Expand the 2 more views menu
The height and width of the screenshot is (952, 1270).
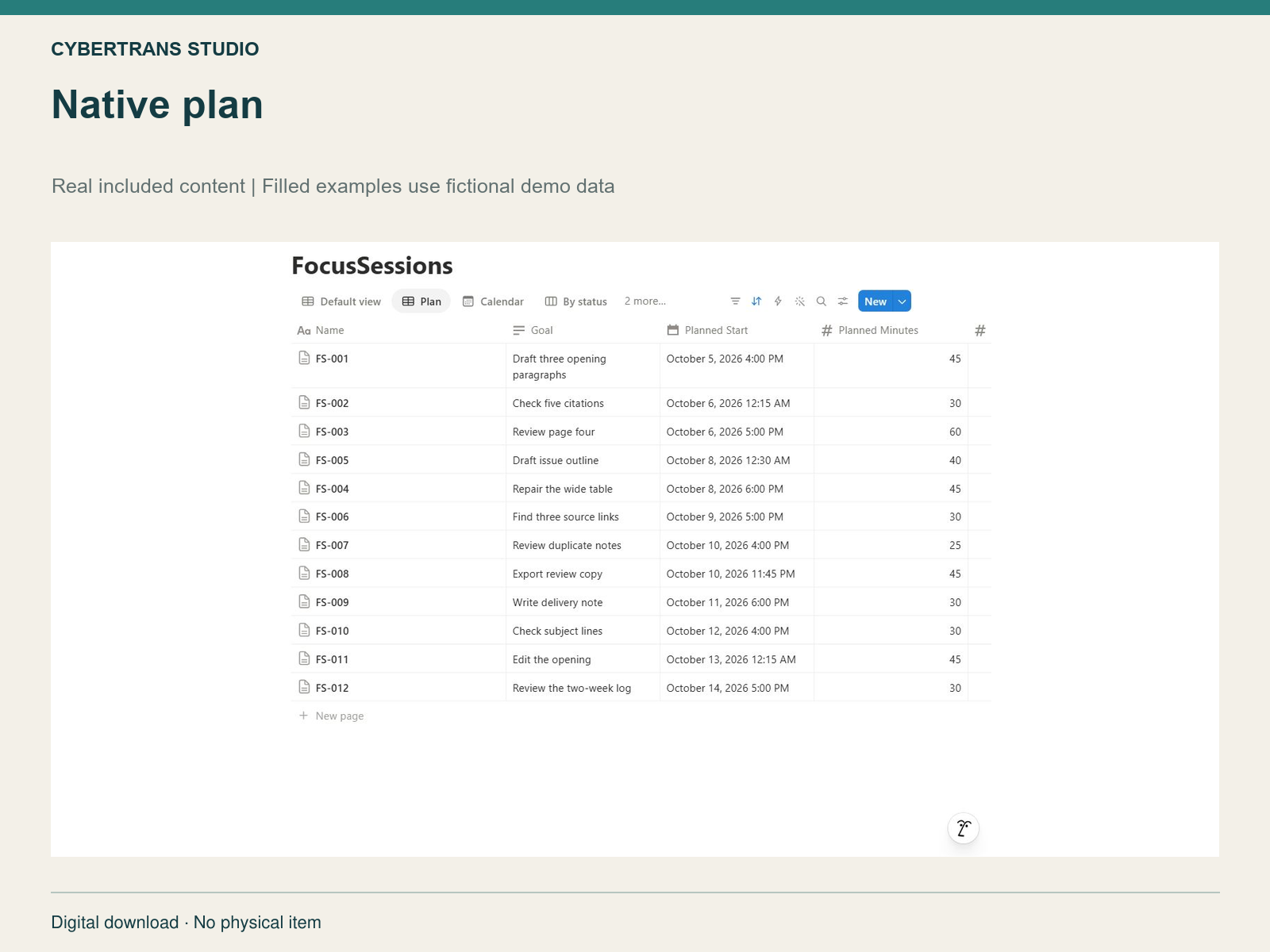pyautogui.click(x=645, y=301)
